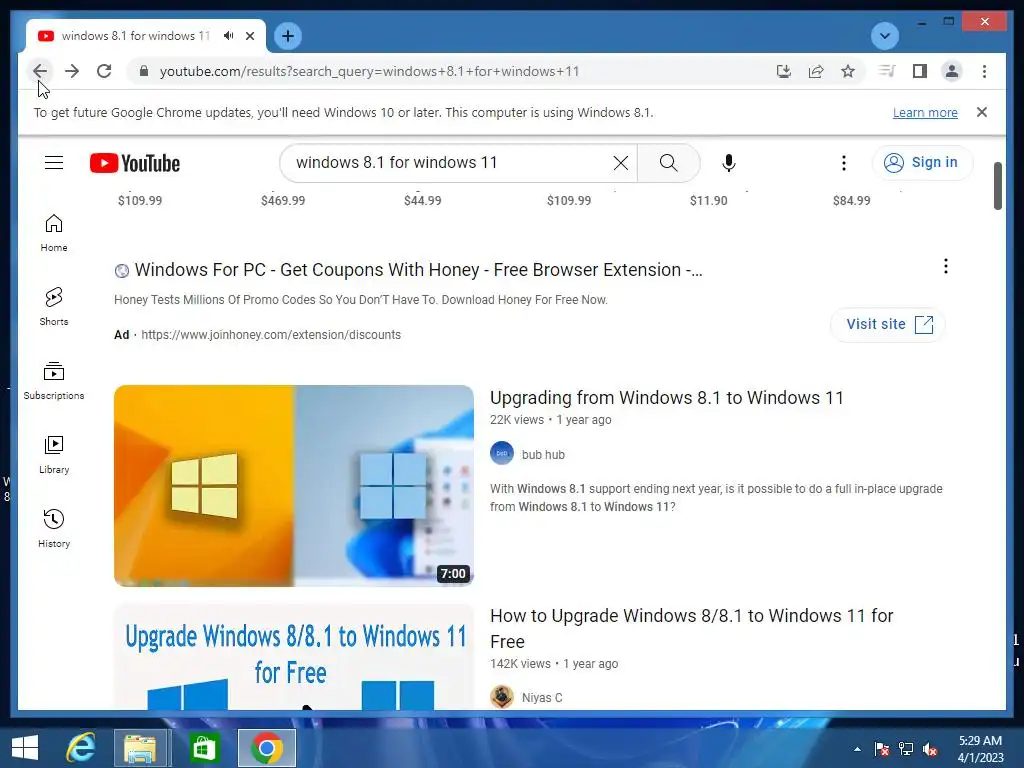This screenshot has width=1024, height=768.
Task: Go to the YouTube logo home
Action: pyautogui.click(x=135, y=163)
